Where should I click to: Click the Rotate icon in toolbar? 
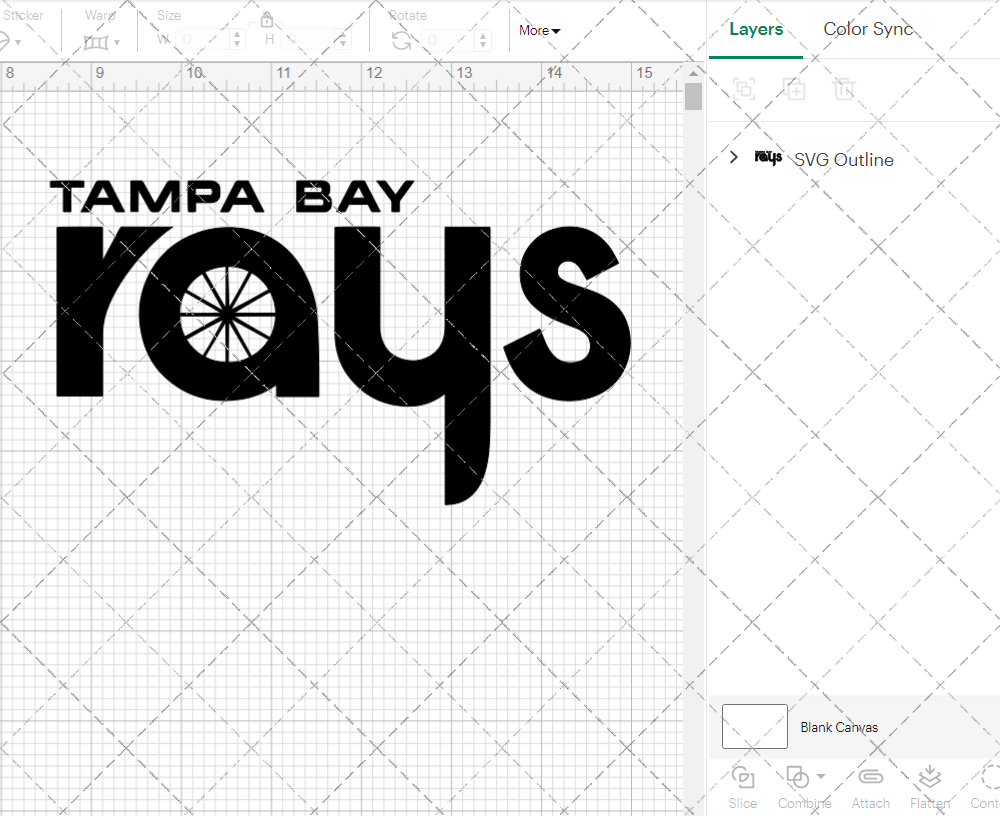401,40
